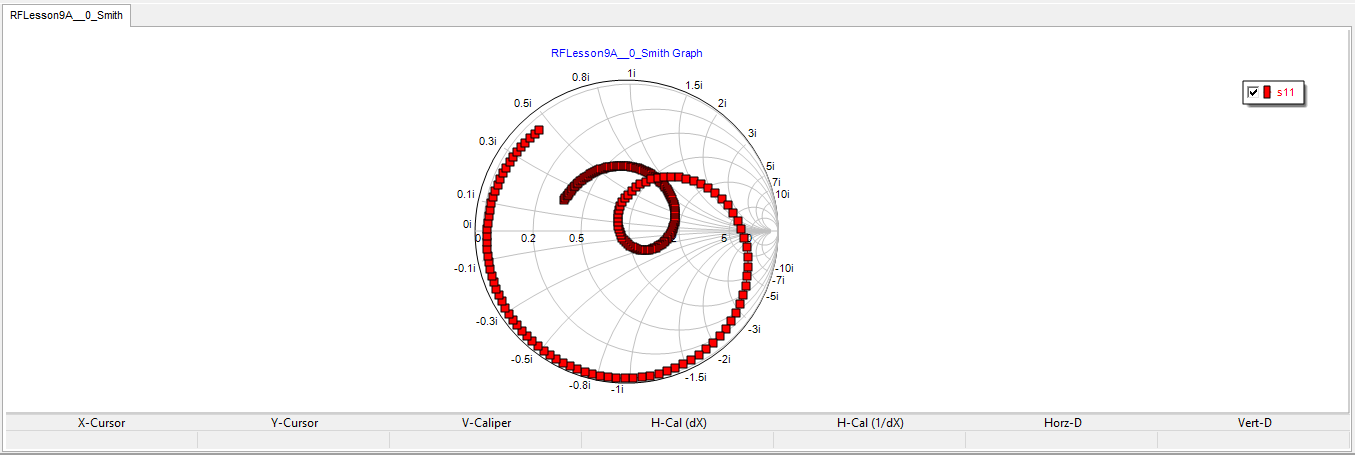Click the -1i reactance label at bottom
This screenshot has width=1355, height=455.
[617, 389]
